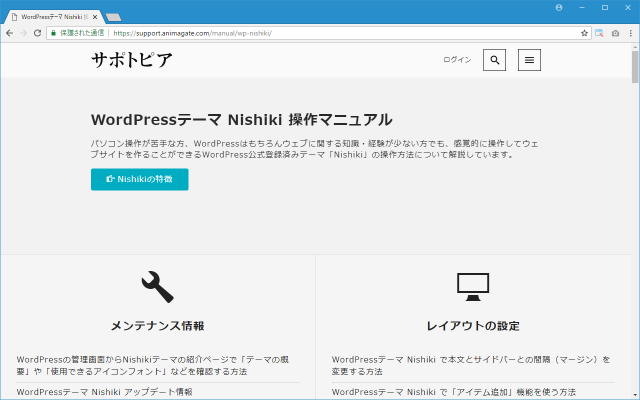
Task: Click the search extension icon beside star
Action: tap(599, 33)
